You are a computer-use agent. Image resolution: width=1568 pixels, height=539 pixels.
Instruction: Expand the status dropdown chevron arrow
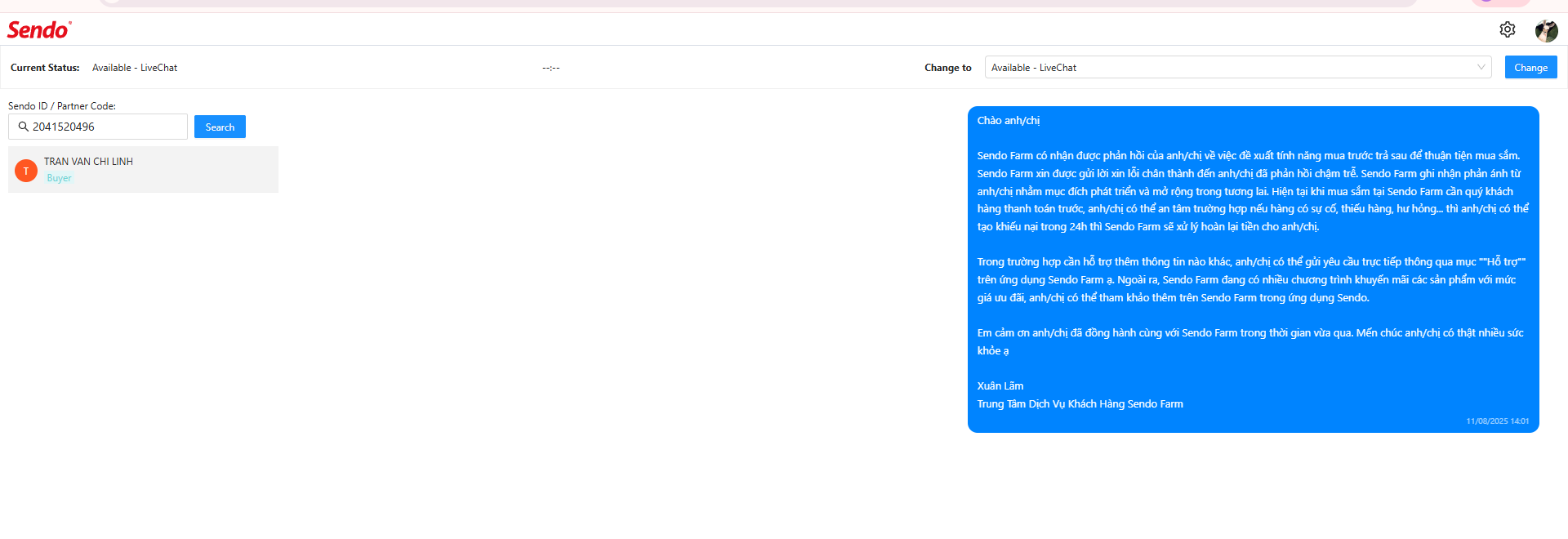[1481, 67]
